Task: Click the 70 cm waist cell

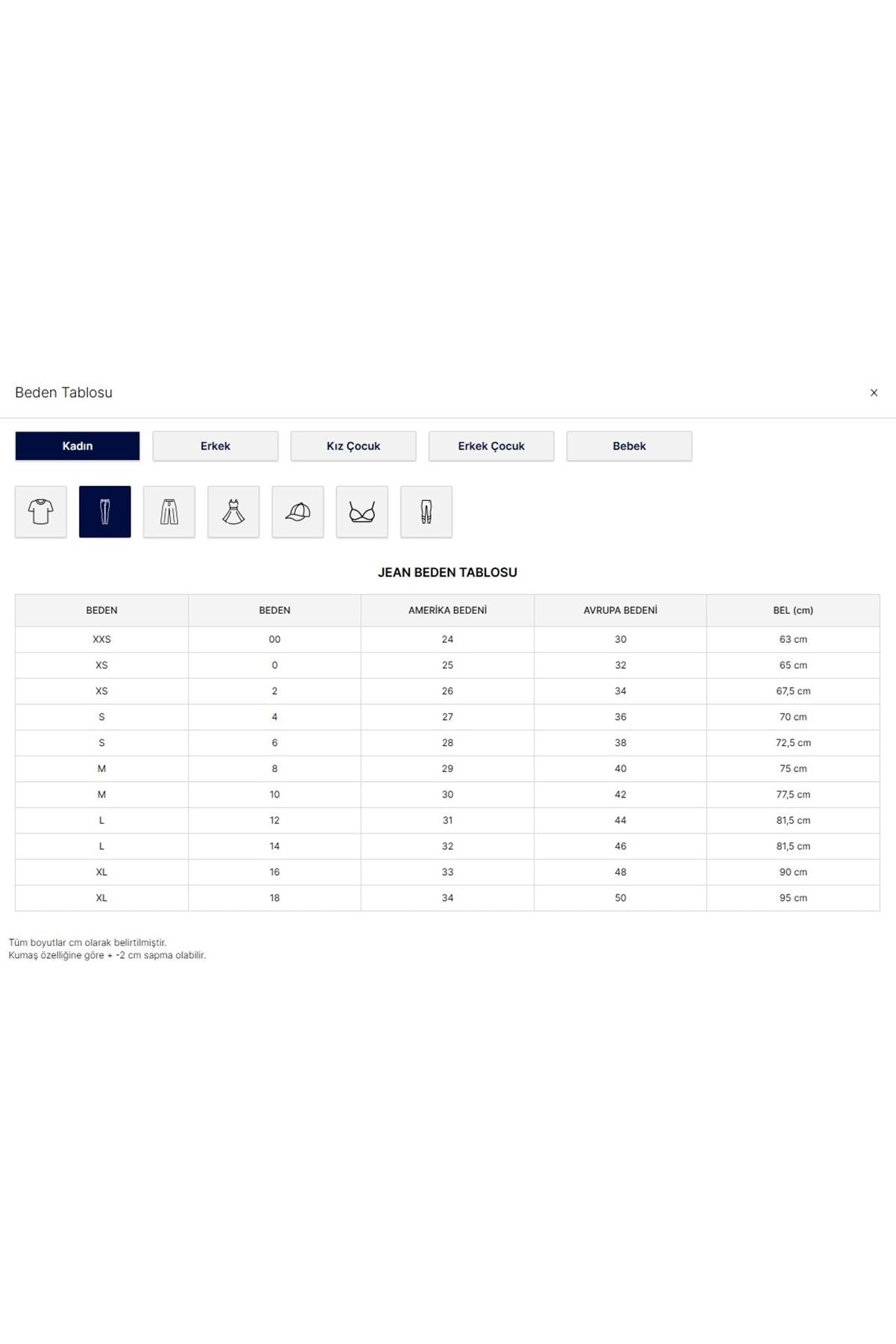Action: click(x=793, y=717)
